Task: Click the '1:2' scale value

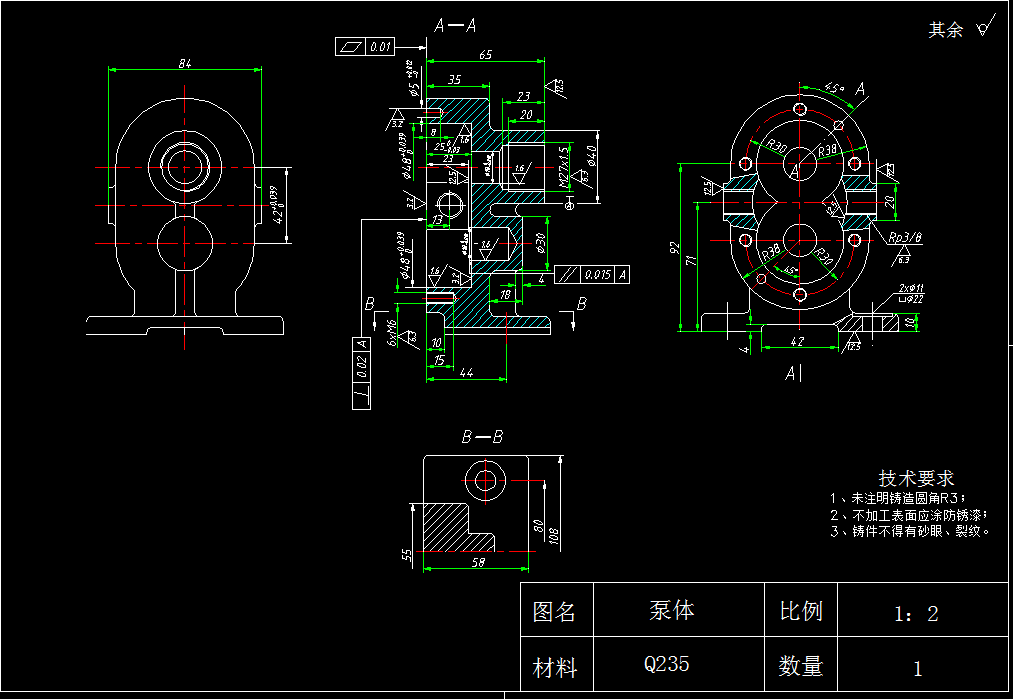Action: (x=916, y=614)
